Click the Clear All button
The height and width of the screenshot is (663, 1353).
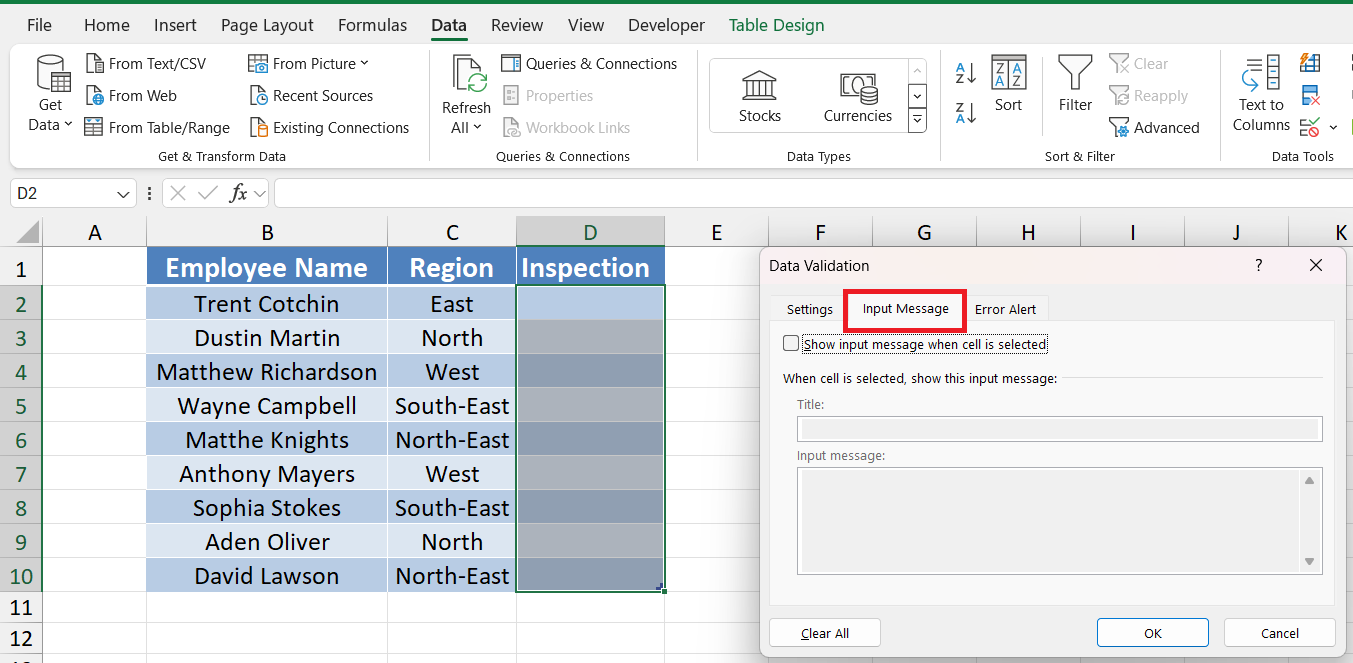pos(825,633)
